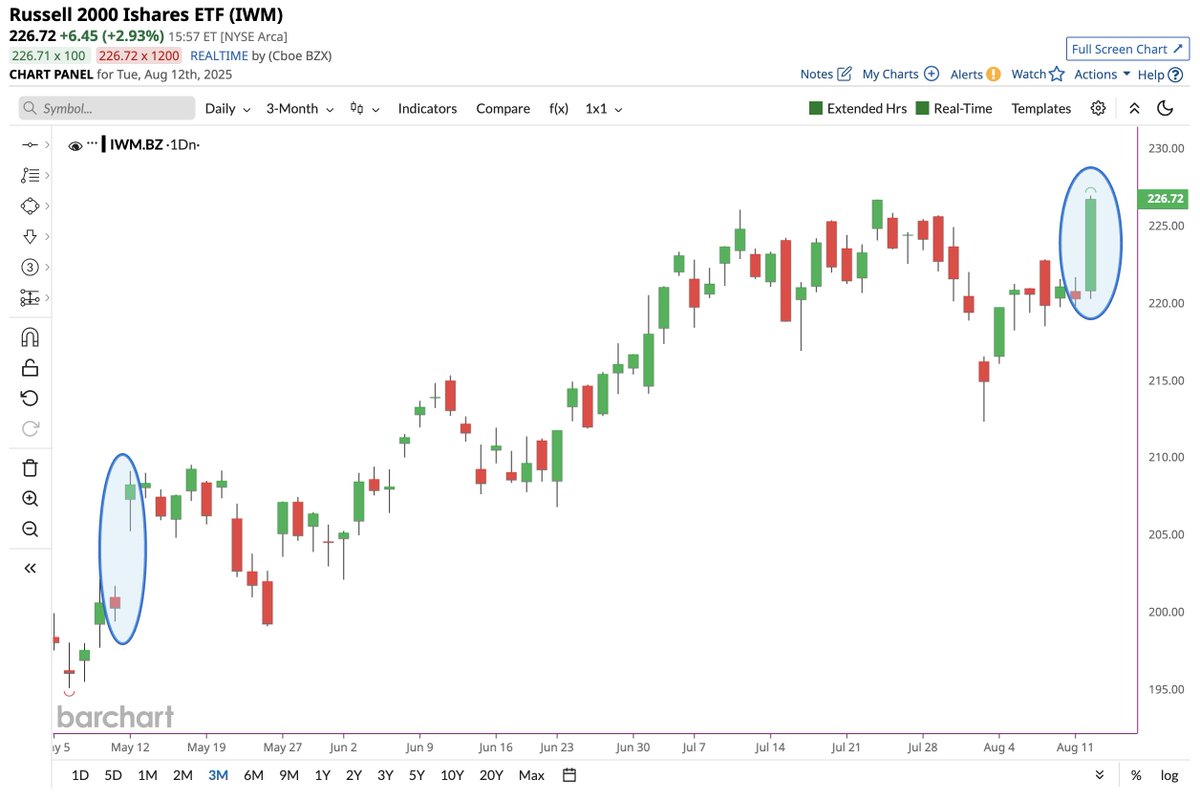Open the candlestick chart type dropdown
Viewport: 1200px width, 802px height.
point(365,108)
